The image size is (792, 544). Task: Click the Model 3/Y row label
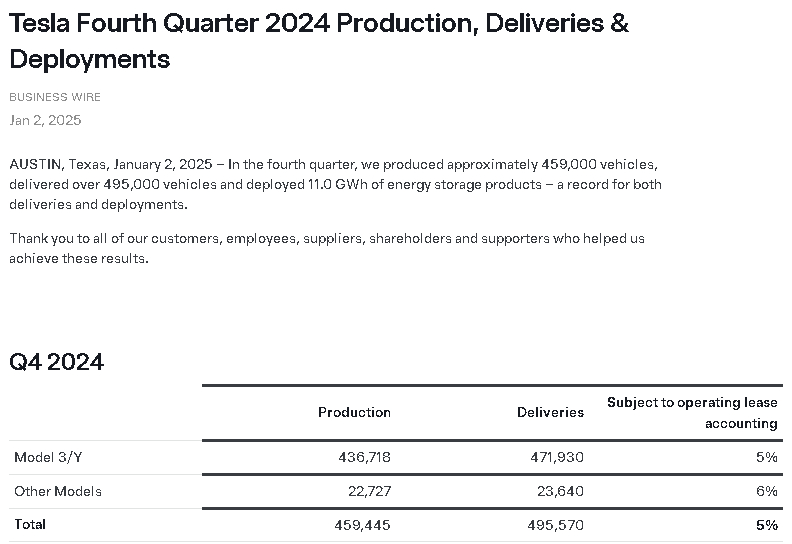click(48, 457)
